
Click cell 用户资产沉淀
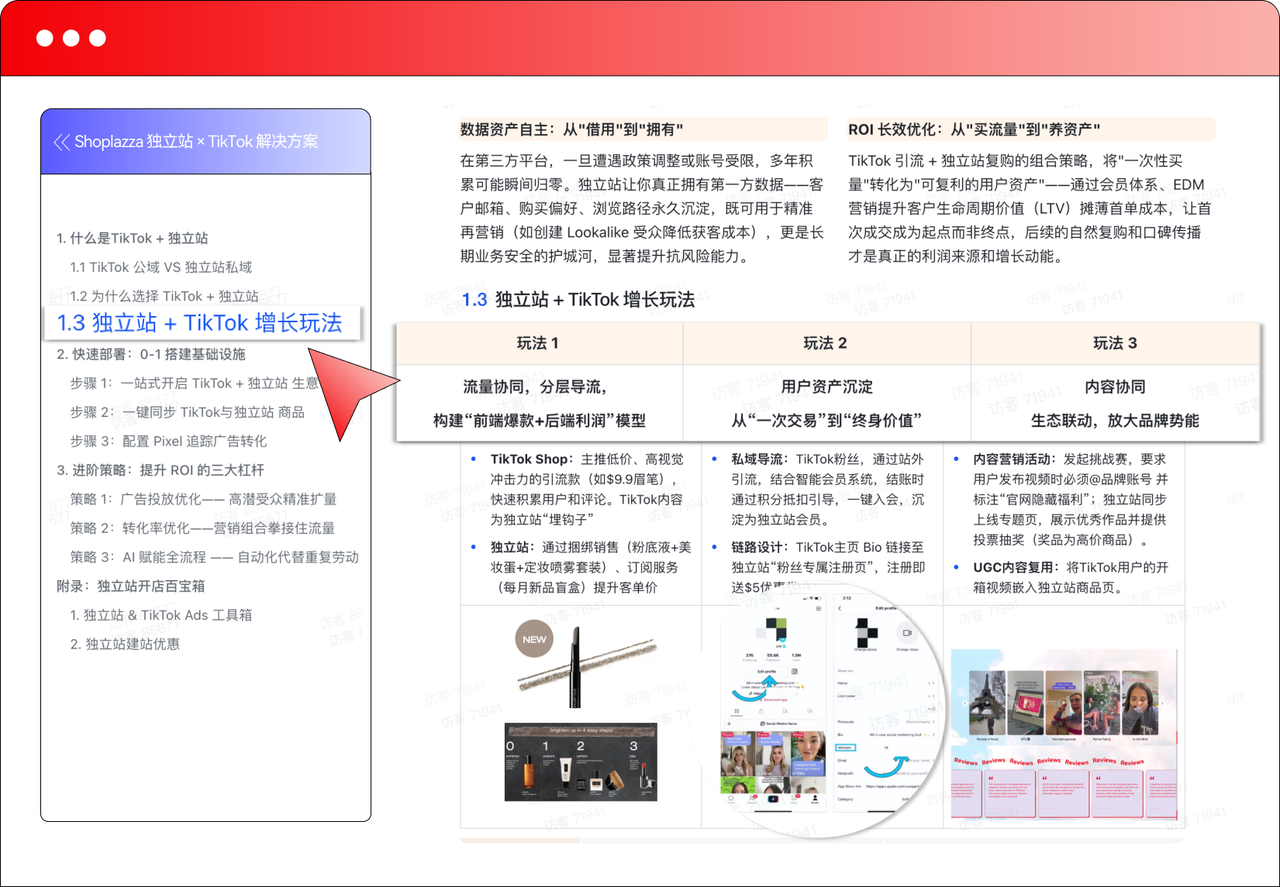pyautogui.click(x=827, y=387)
